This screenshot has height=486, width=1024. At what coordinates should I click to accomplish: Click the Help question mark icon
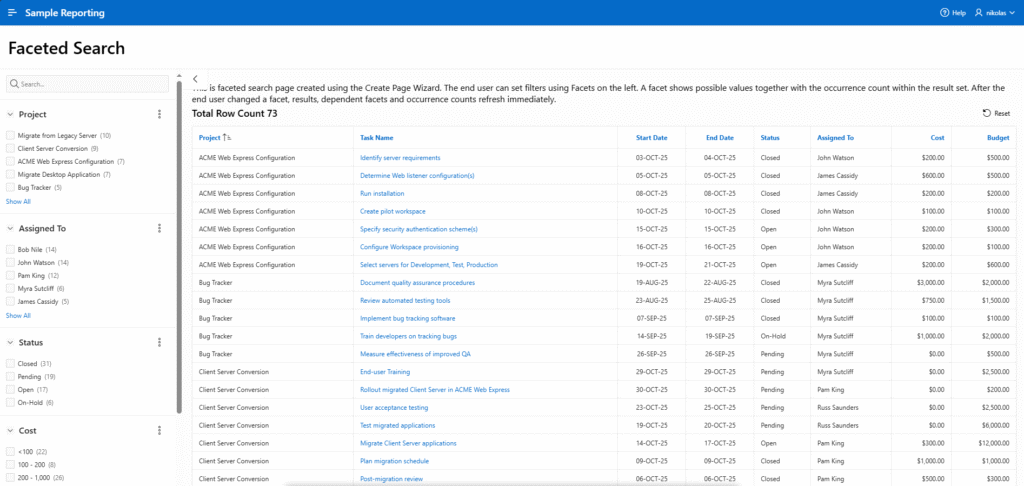(x=945, y=13)
